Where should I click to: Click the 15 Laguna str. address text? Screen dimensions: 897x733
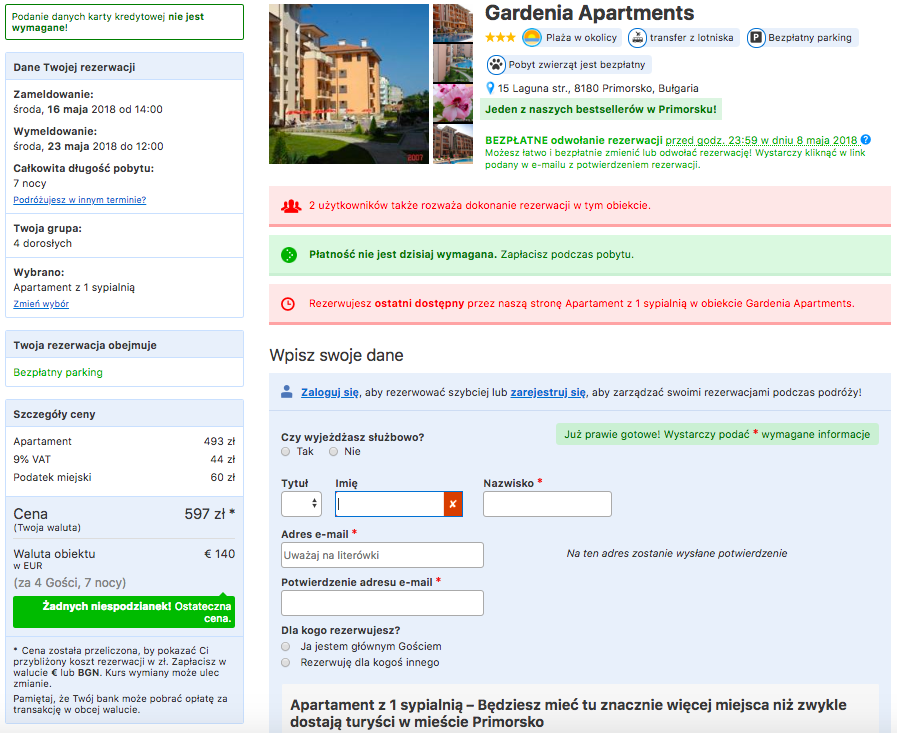coord(598,88)
